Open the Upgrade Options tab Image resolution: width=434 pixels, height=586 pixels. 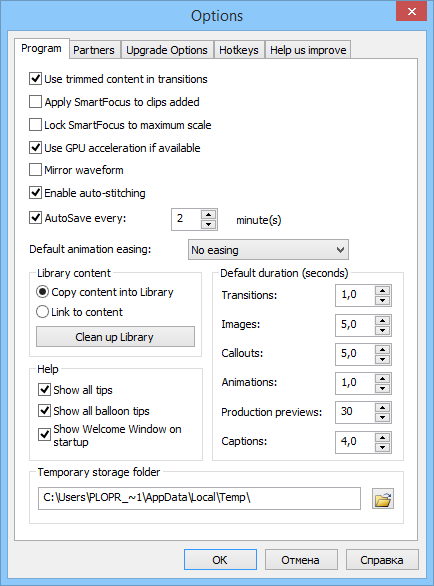pos(167,50)
